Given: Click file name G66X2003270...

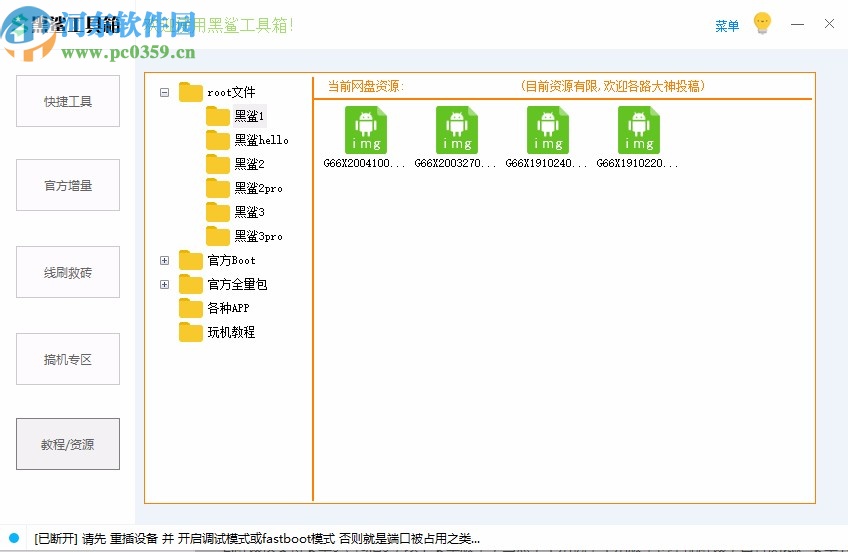Looking at the screenshot, I should point(455,163).
